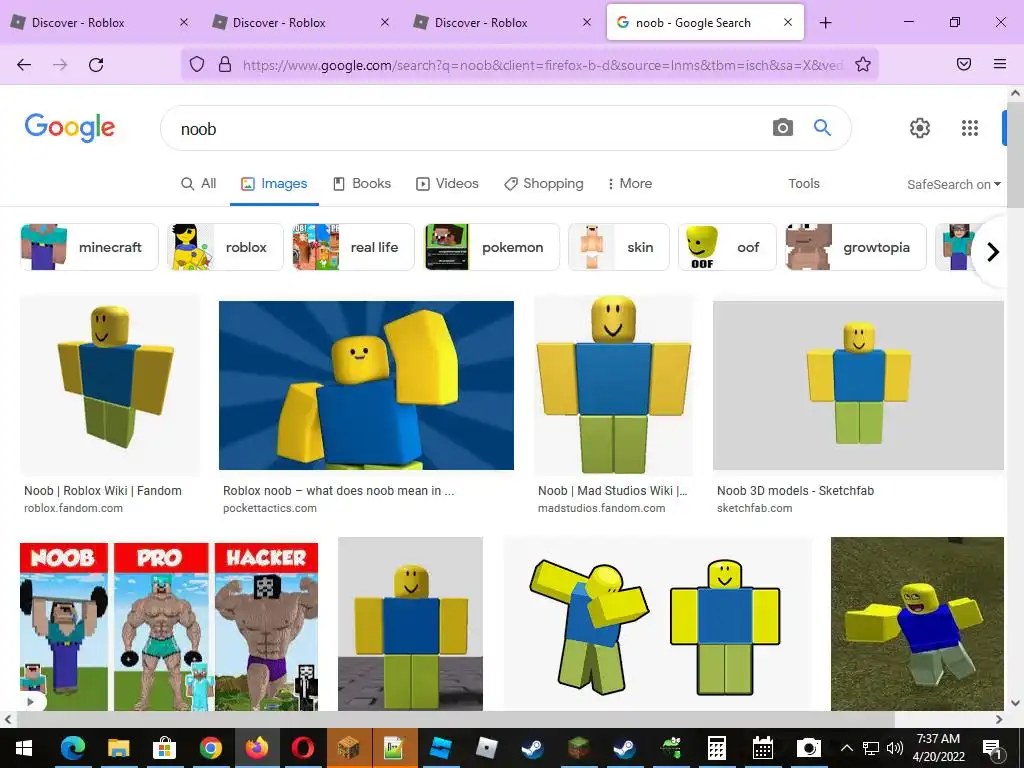Screen dimensions: 1024x768
Task: View the waving noob on blue background
Action: [x=366, y=385]
